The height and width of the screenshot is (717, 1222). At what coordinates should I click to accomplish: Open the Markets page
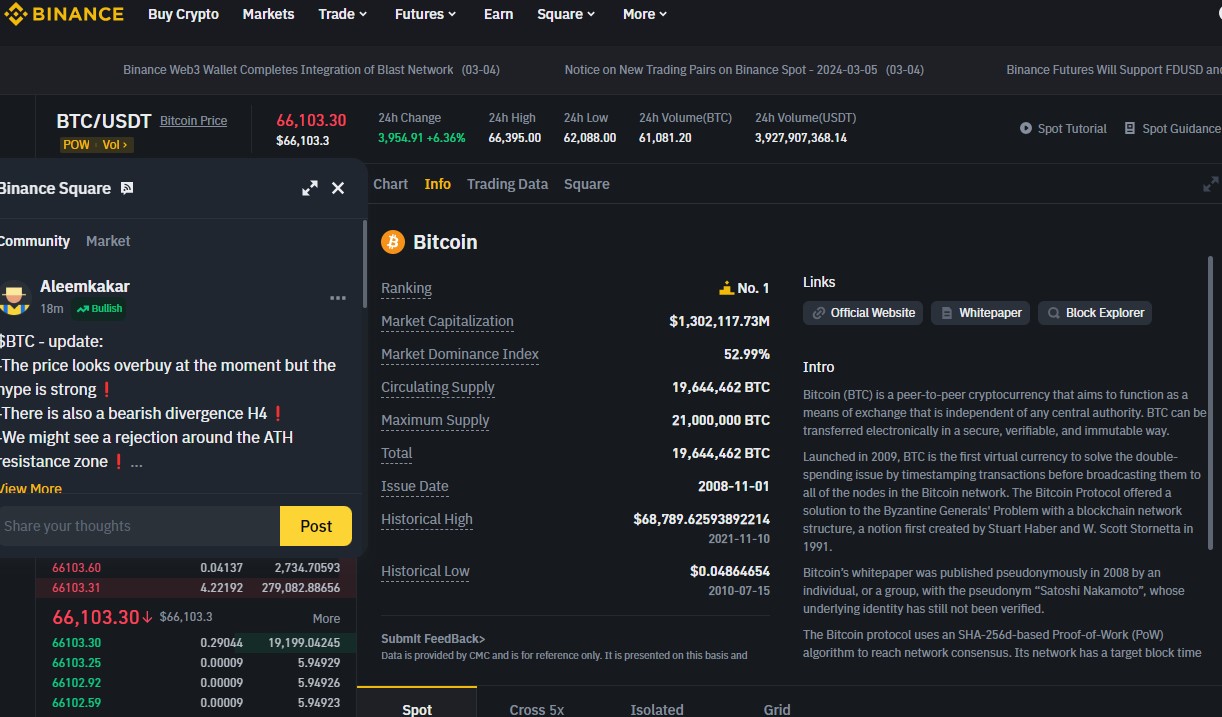click(268, 14)
